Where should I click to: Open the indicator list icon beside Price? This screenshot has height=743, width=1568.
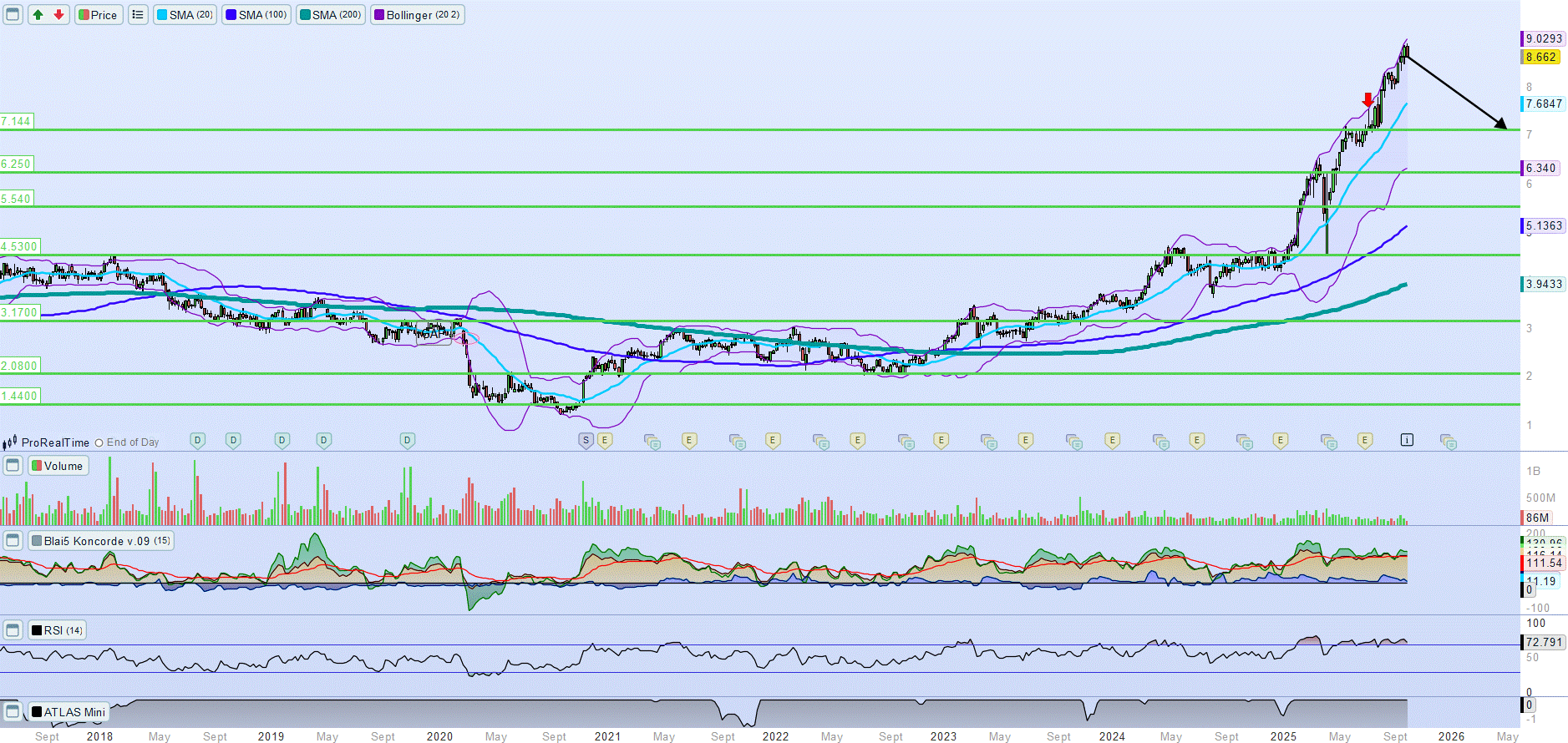(138, 15)
